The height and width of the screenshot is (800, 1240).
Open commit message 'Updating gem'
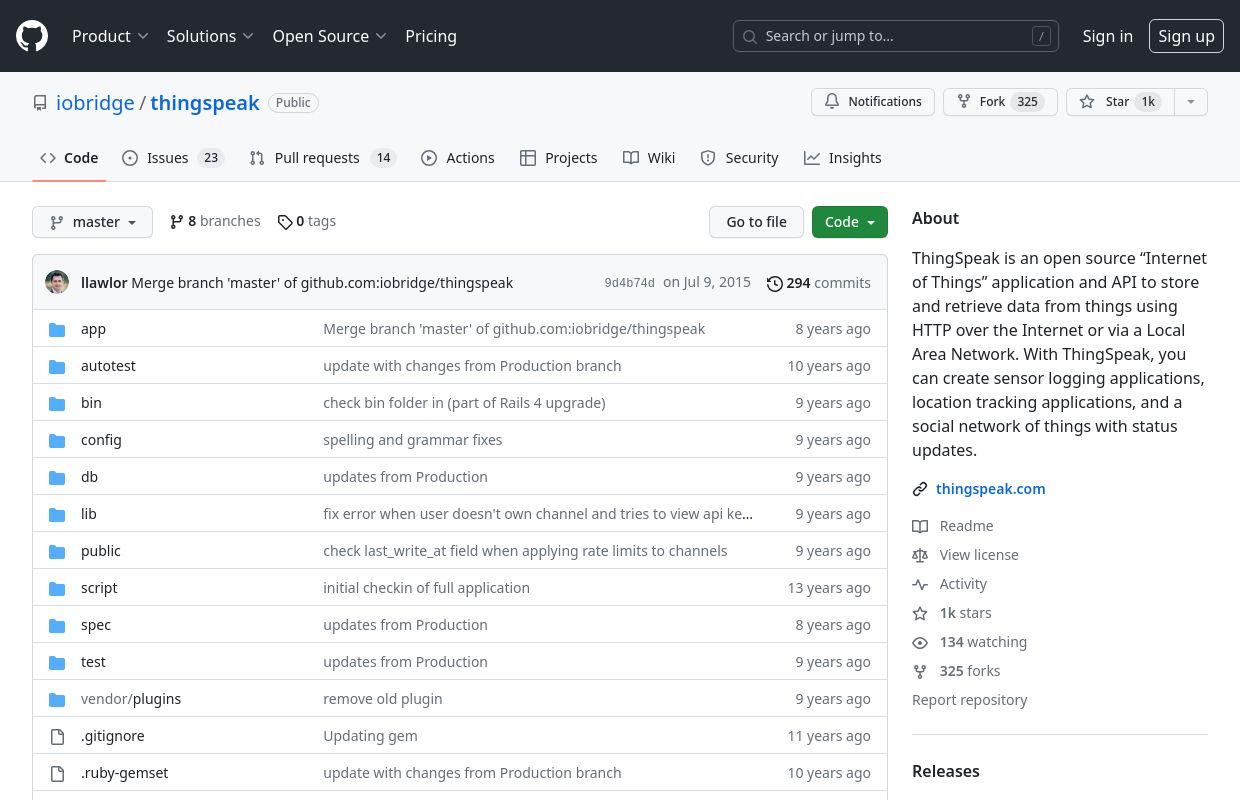click(x=371, y=736)
